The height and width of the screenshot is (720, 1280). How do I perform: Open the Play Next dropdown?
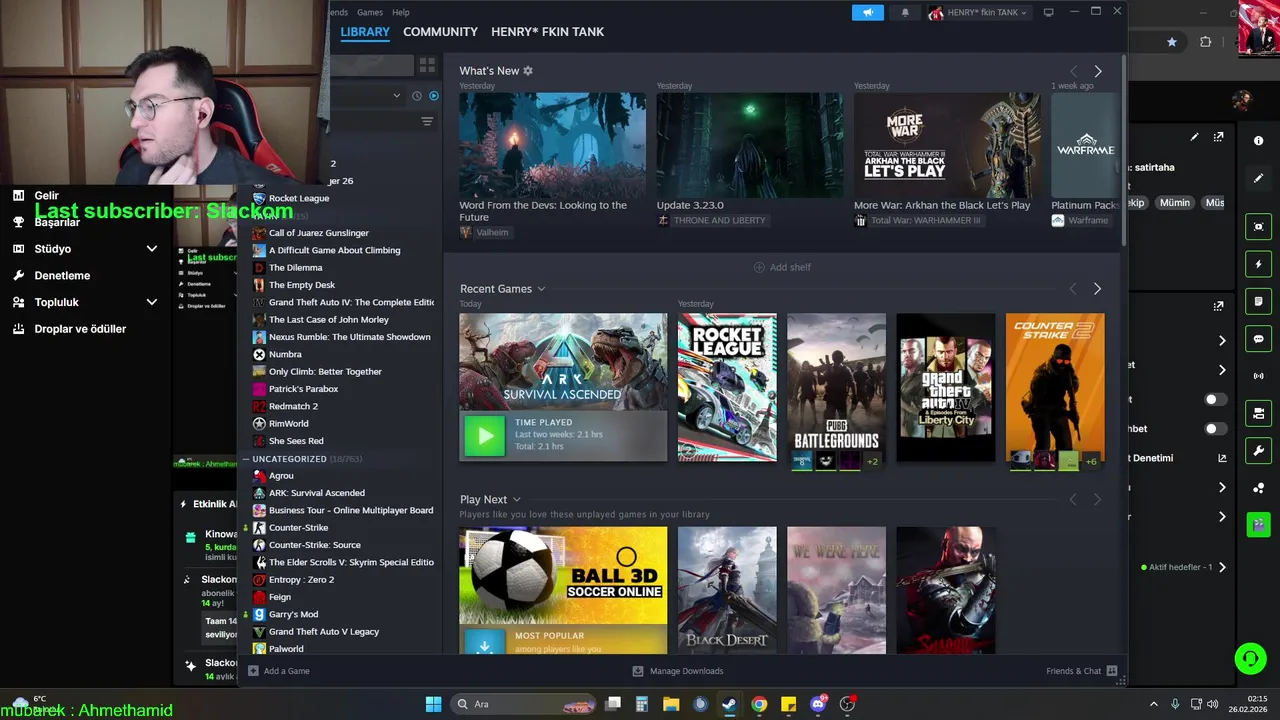coord(516,499)
